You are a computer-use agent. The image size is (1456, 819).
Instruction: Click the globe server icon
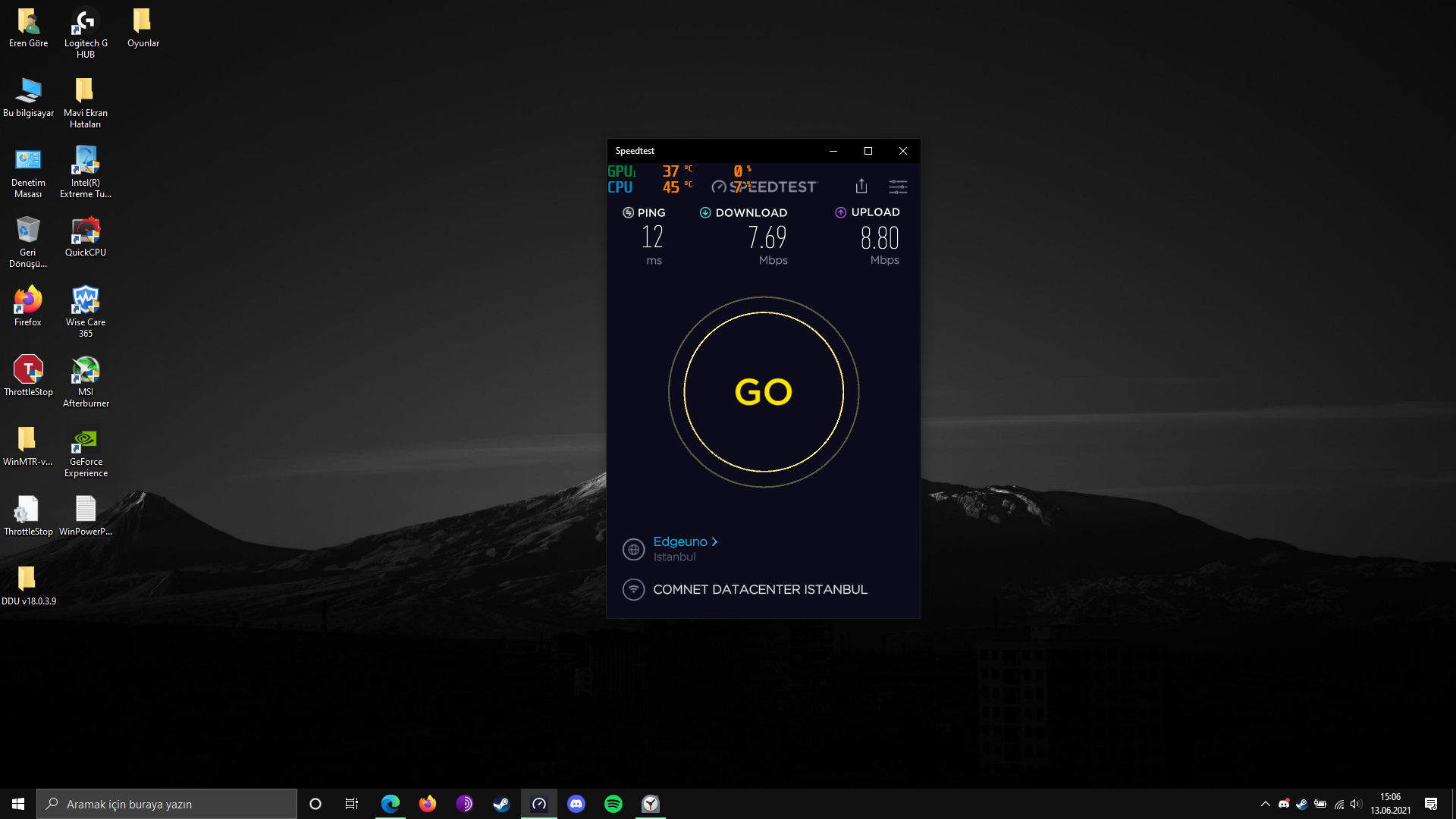pyautogui.click(x=633, y=549)
